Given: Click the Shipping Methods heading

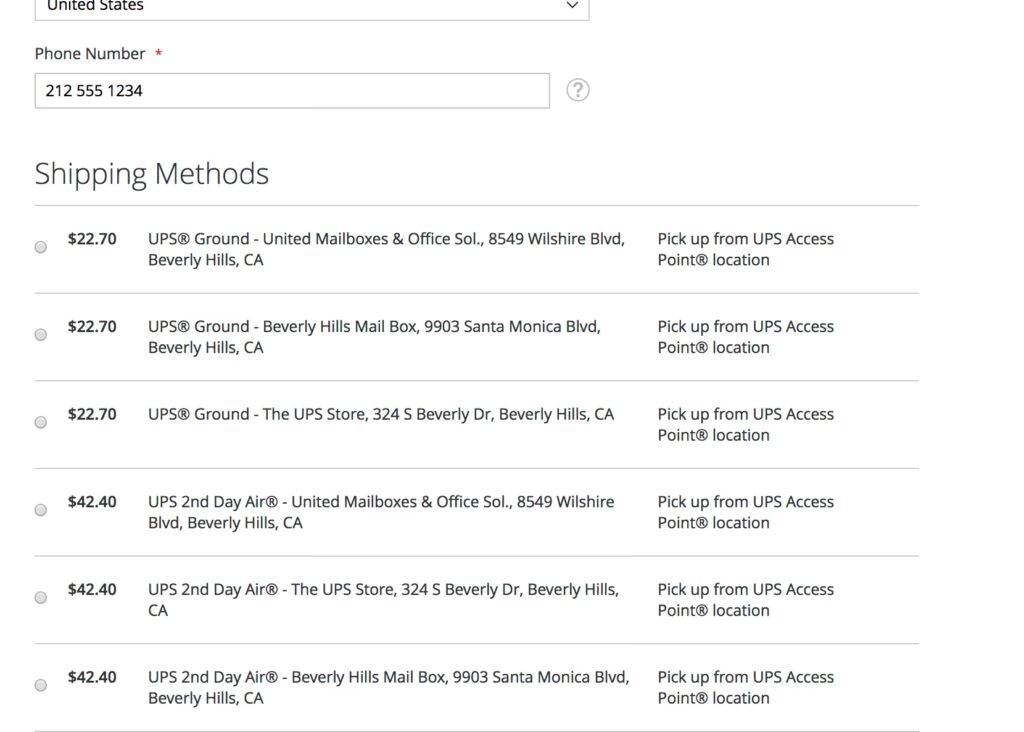Looking at the screenshot, I should click(x=152, y=174).
